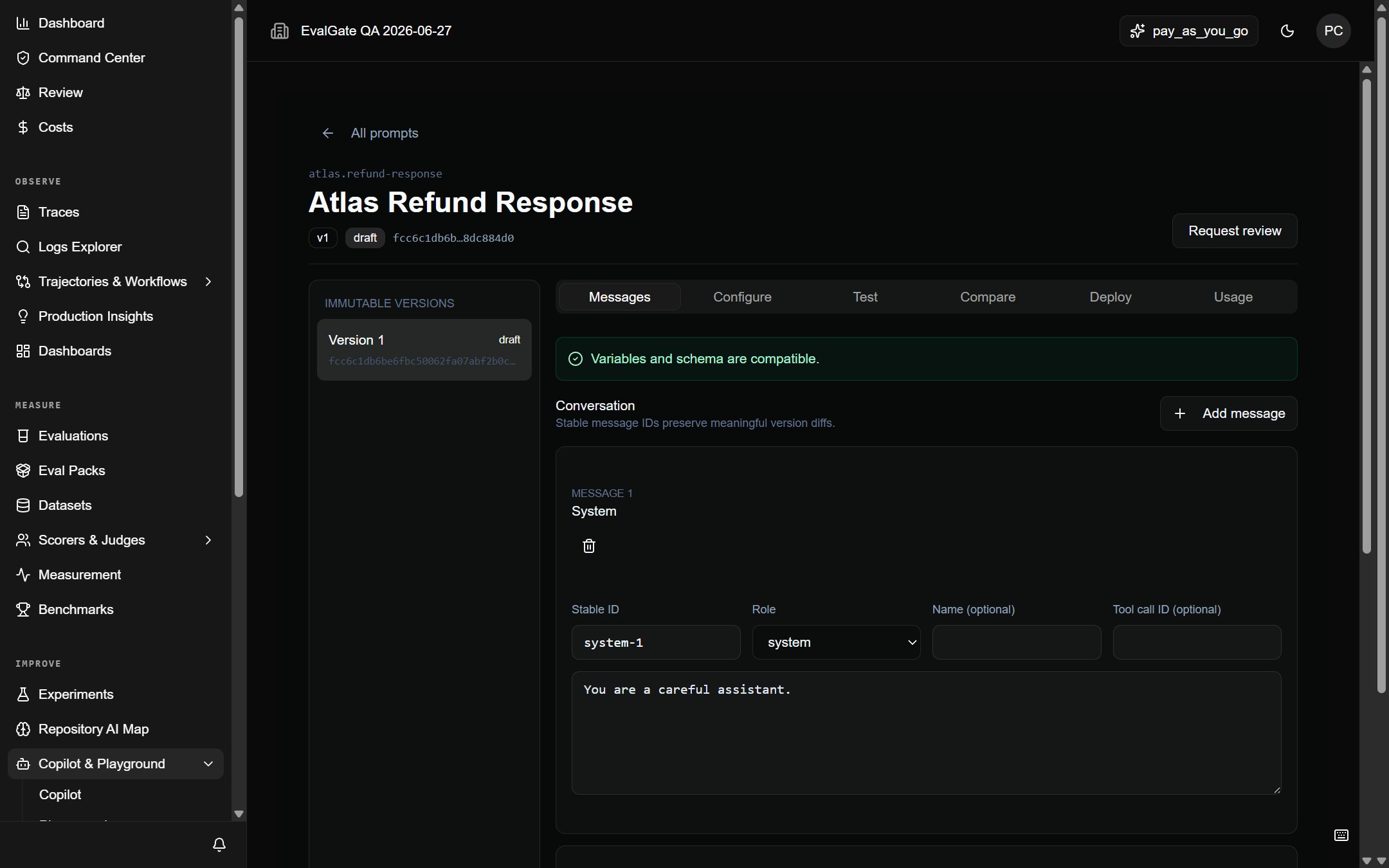
Task: Click the Request review button
Action: pos(1235,231)
